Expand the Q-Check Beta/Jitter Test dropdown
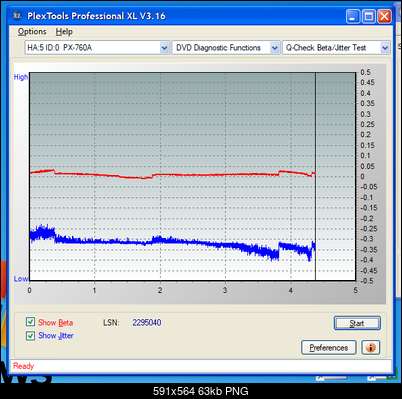Image resolution: width=402 pixels, height=399 pixels. (385, 48)
